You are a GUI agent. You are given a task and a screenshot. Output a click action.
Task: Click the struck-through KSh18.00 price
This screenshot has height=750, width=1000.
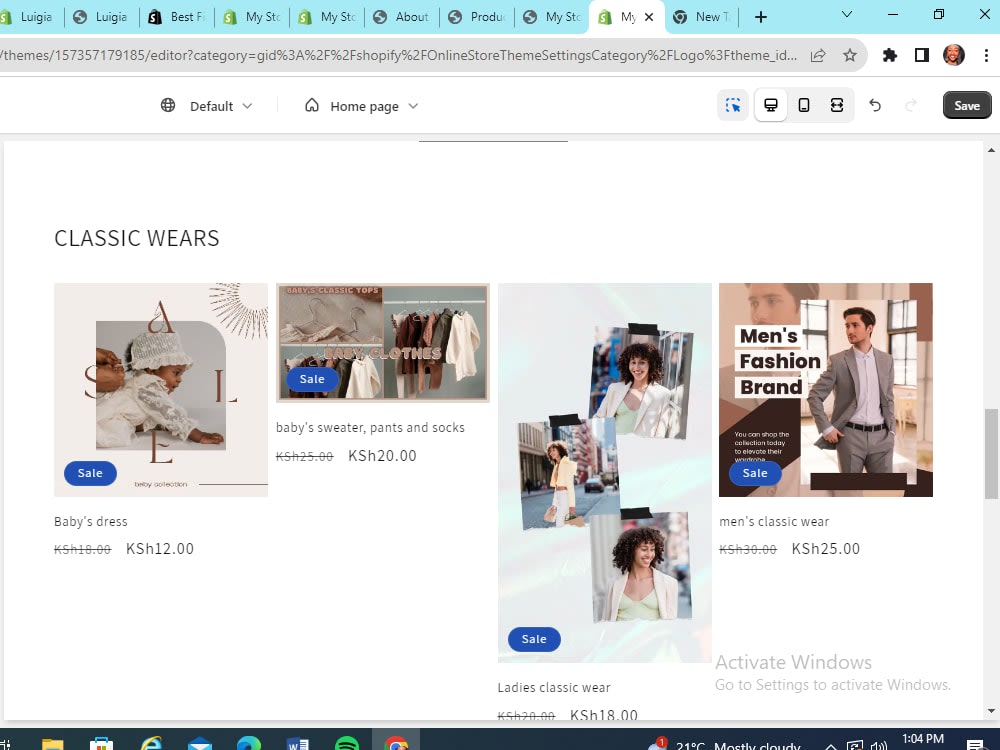(x=83, y=550)
